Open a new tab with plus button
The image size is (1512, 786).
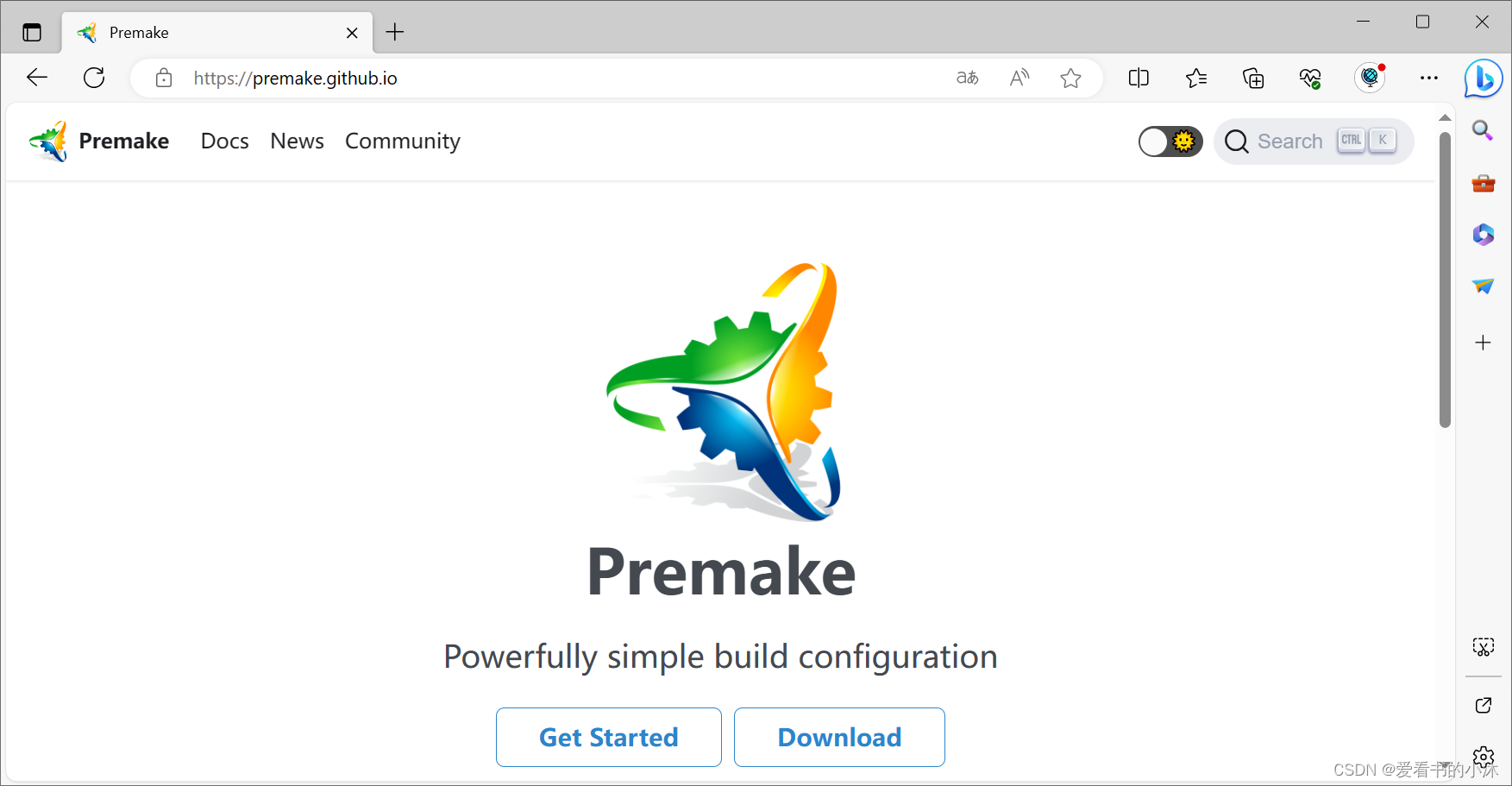point(395,33)
